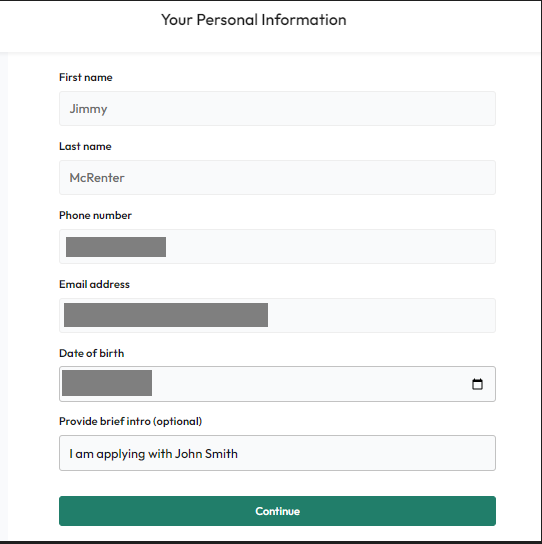Screen dimensions: 542x544
Task: Click 'Provide brief intro (optional)' label
Action: 130,421
